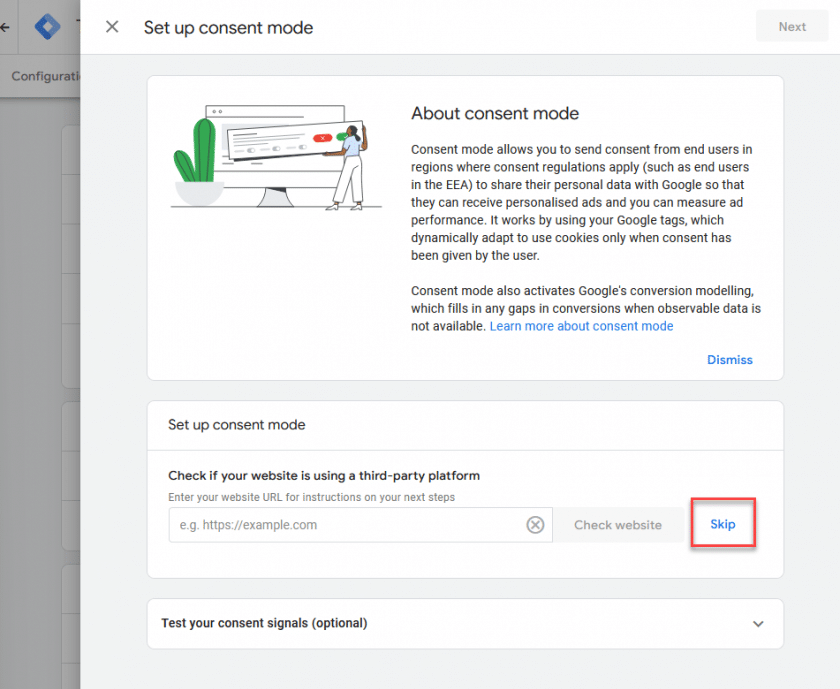Click the About consent mode illustration
The height and width of the screenshot is (689, 840).
point(277,154)
